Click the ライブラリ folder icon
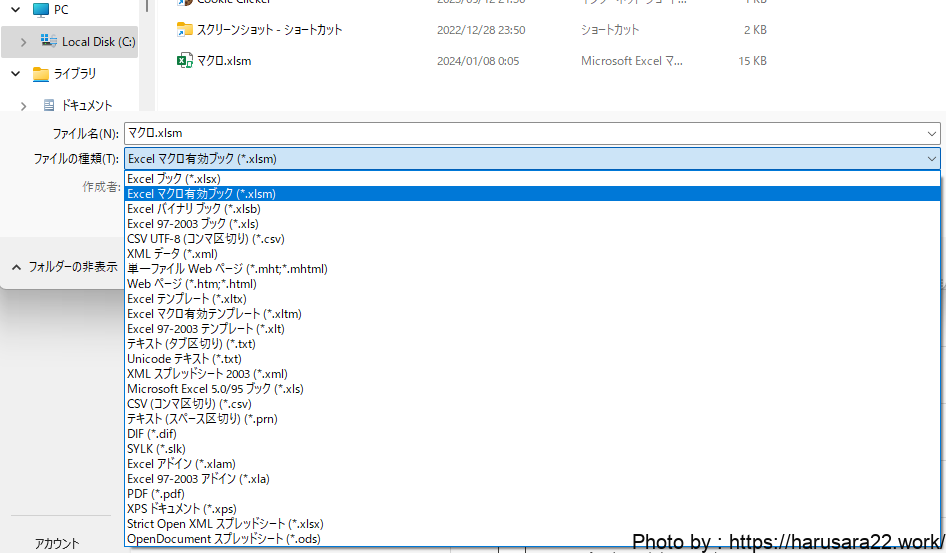 coord(41,74)
